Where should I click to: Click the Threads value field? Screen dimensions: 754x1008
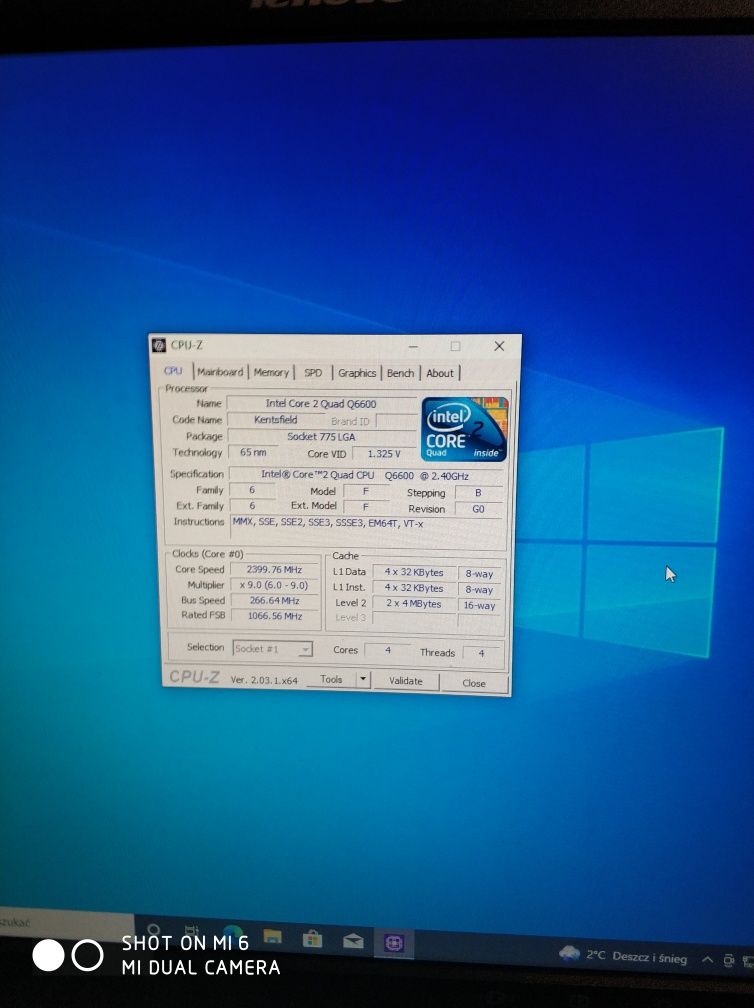(x=481, y=653)
